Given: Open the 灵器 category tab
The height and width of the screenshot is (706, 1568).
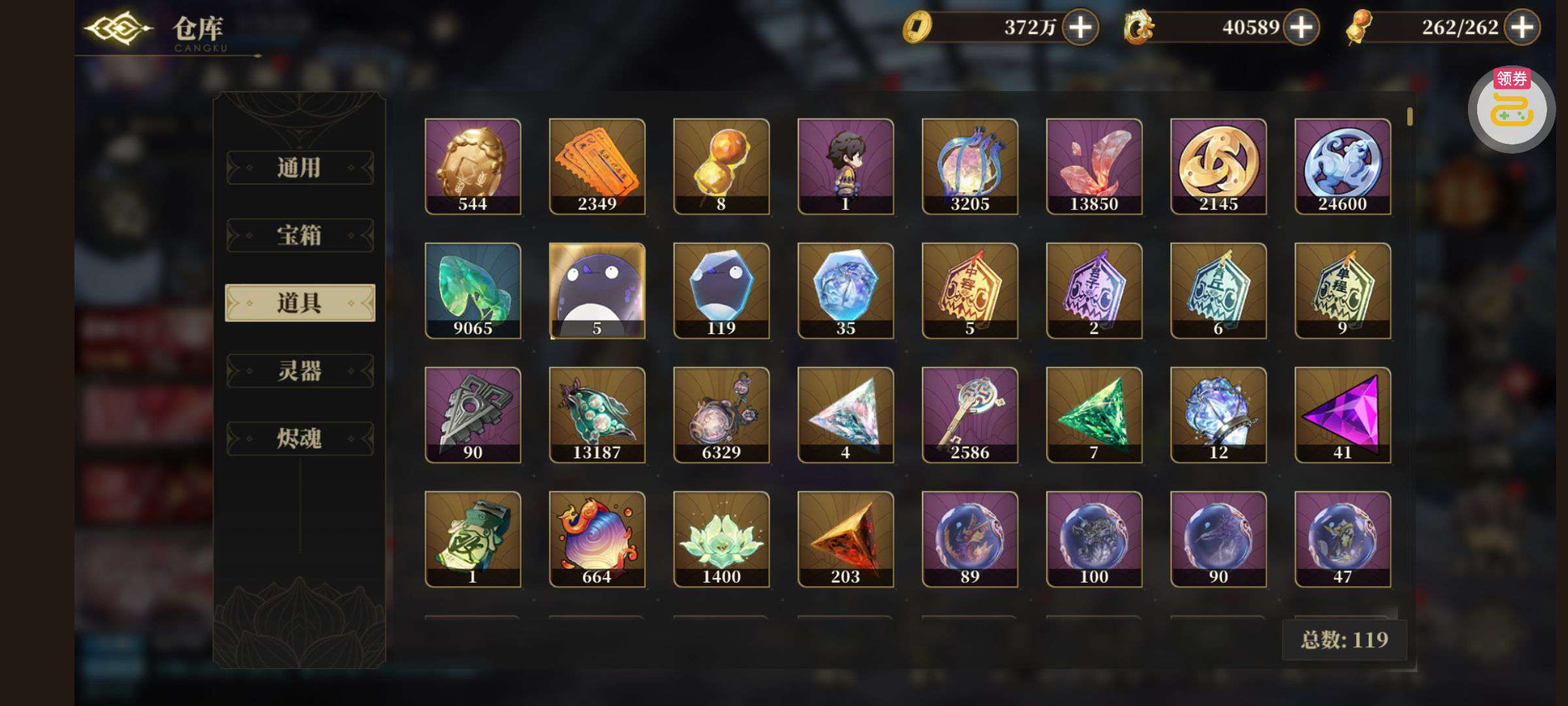Looking at the screenshot, I should 300,371.
